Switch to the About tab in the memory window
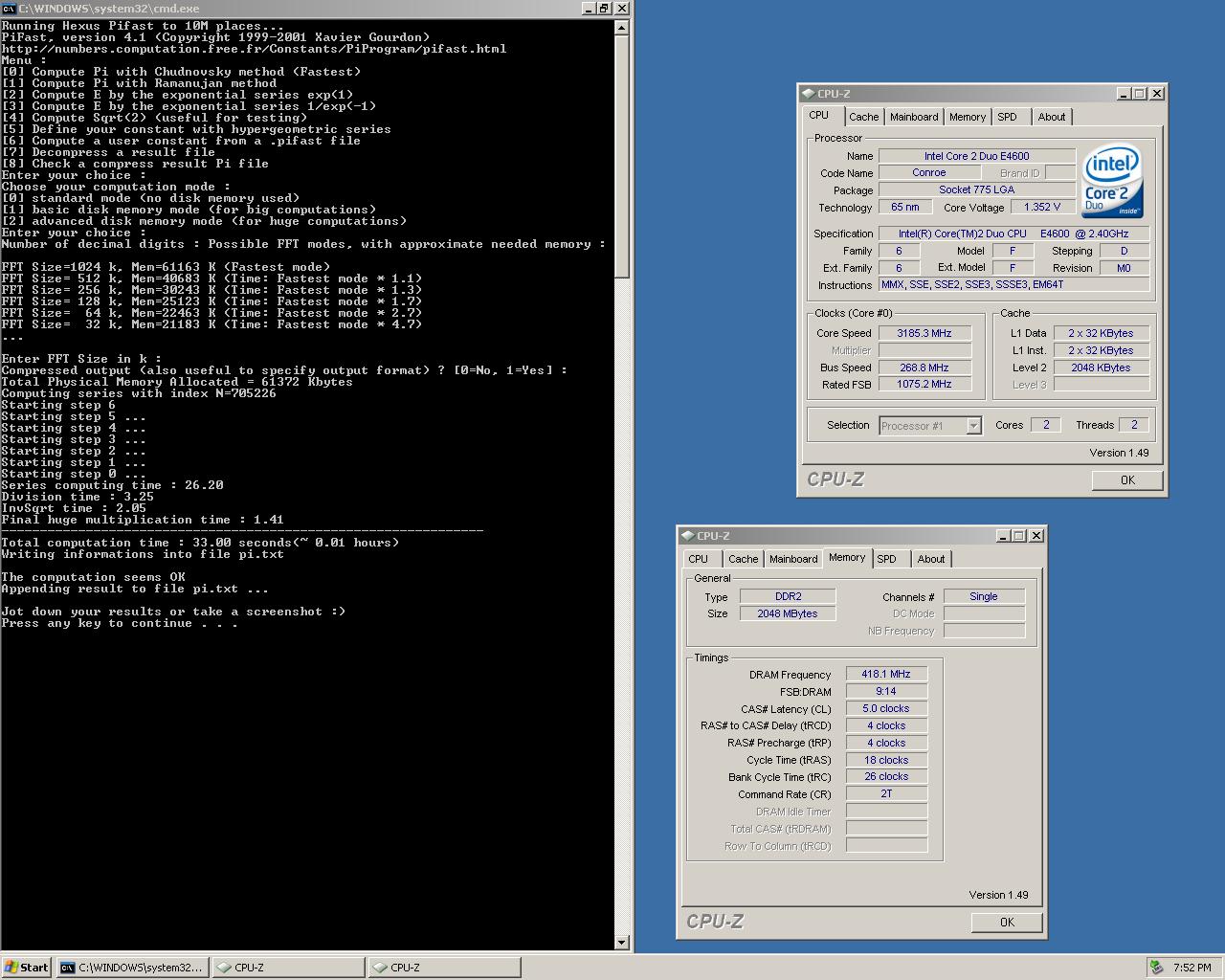The width and height of the screenshot is (1225, 980). pos(931,559)
